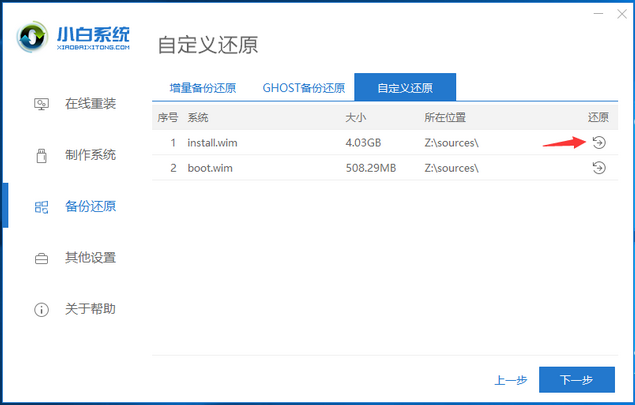Image resolution: width=635 pixels, height=405 pixels.
Task: Click the 自定义还原 page title
Action: (208, 45)
